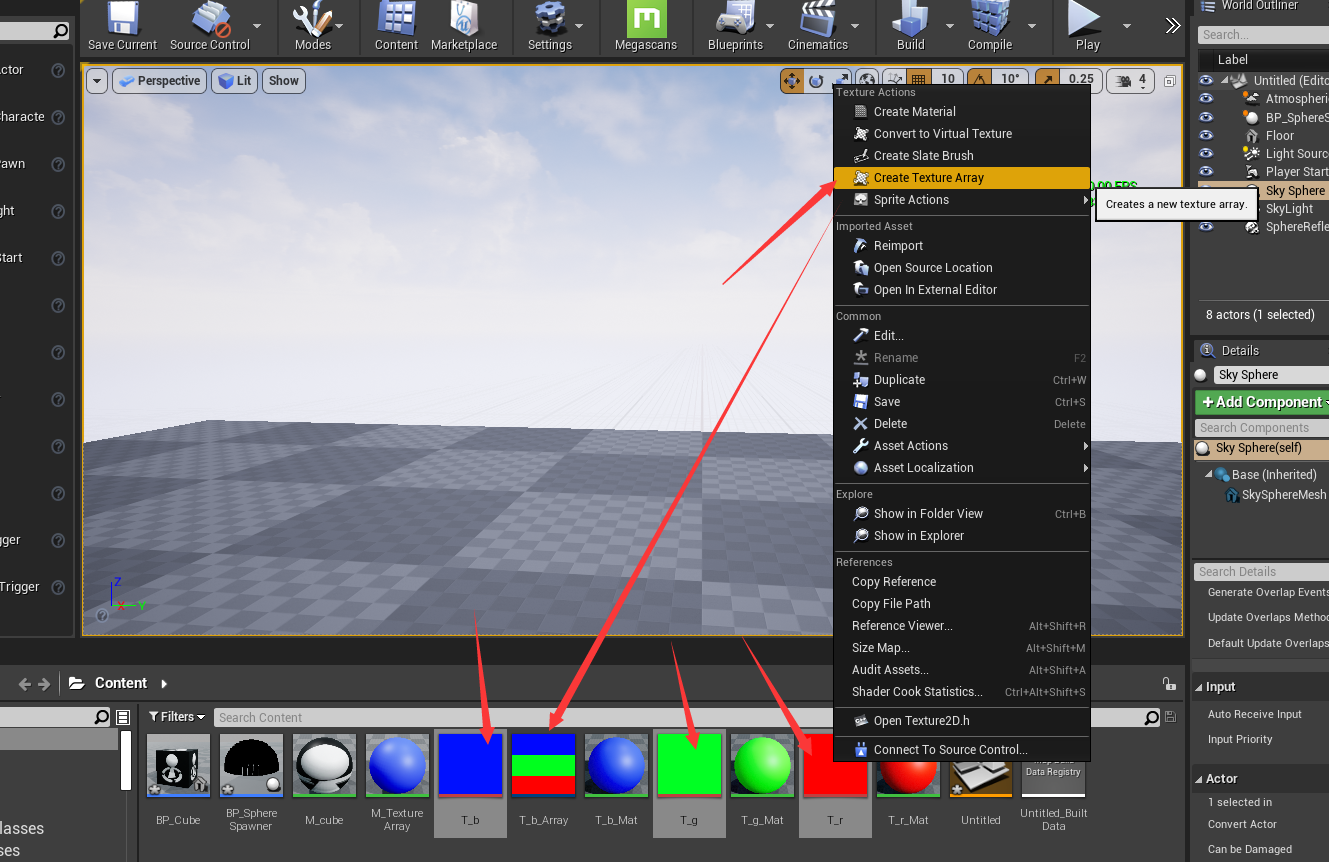The height and width of the screenshot is (862, 1329).
Task: Select the T_g green texture thumbnail
Action: pyautogui.click(x=690, y=765)
